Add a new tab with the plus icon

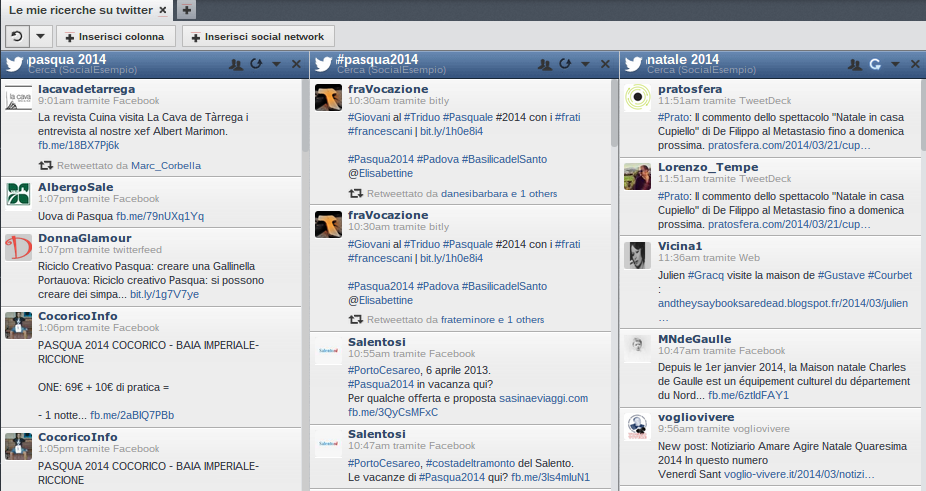(187, 10)
